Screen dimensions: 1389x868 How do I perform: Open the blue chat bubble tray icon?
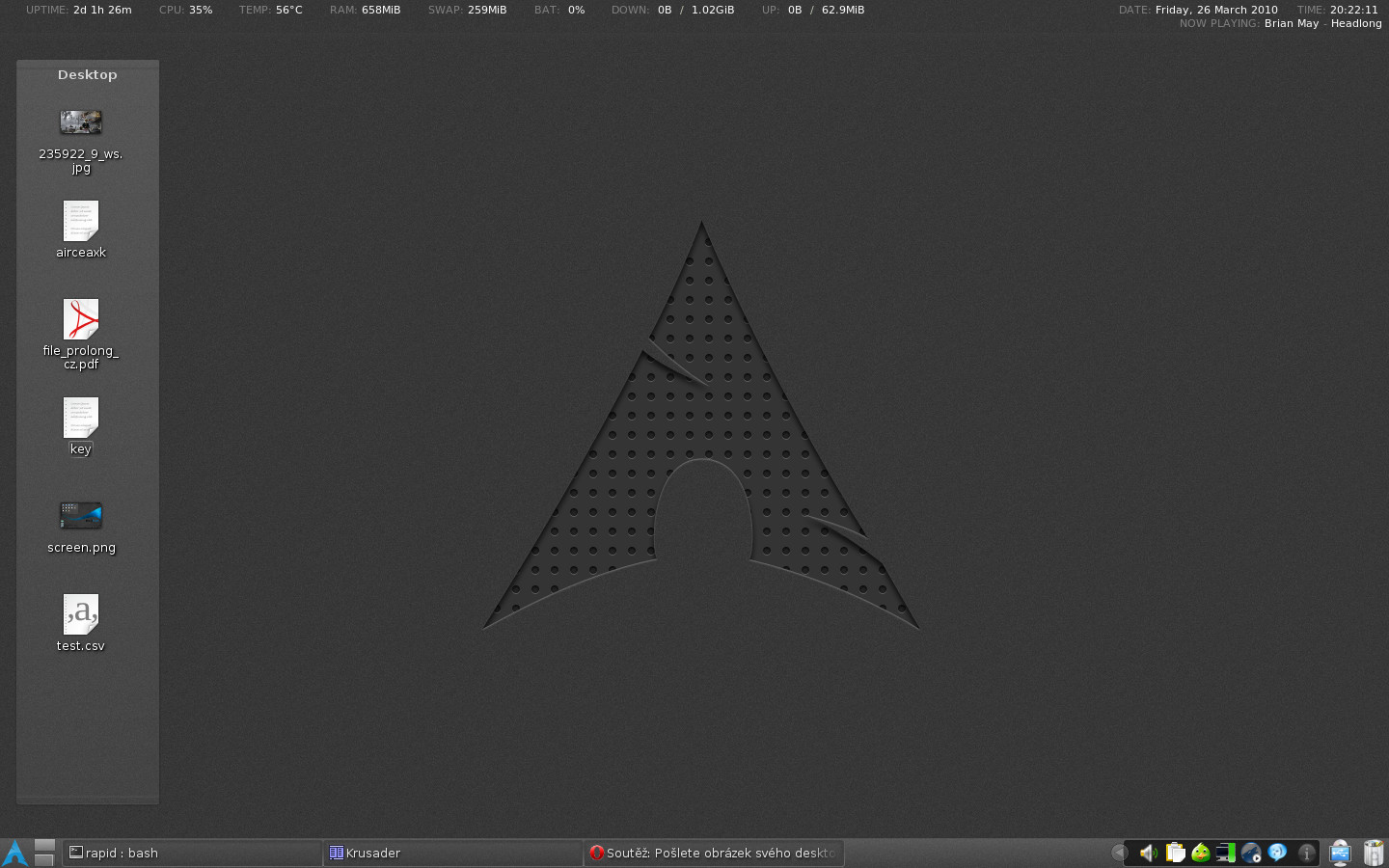pos(1277,853)
